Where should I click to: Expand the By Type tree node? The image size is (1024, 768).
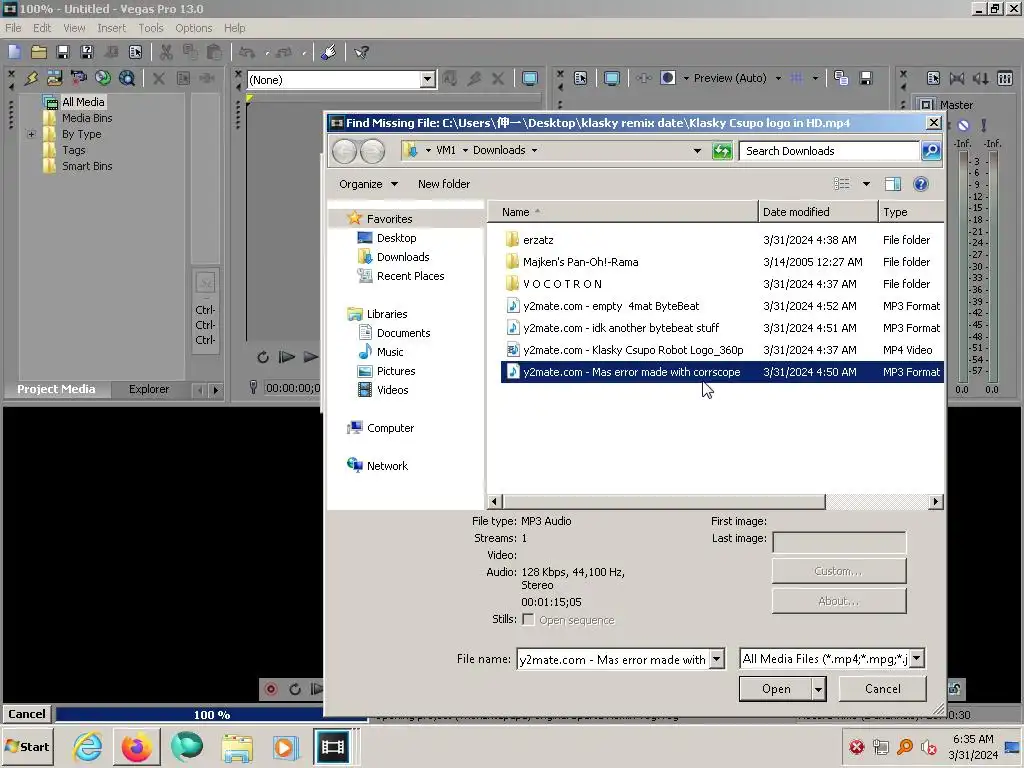[31, 135]
